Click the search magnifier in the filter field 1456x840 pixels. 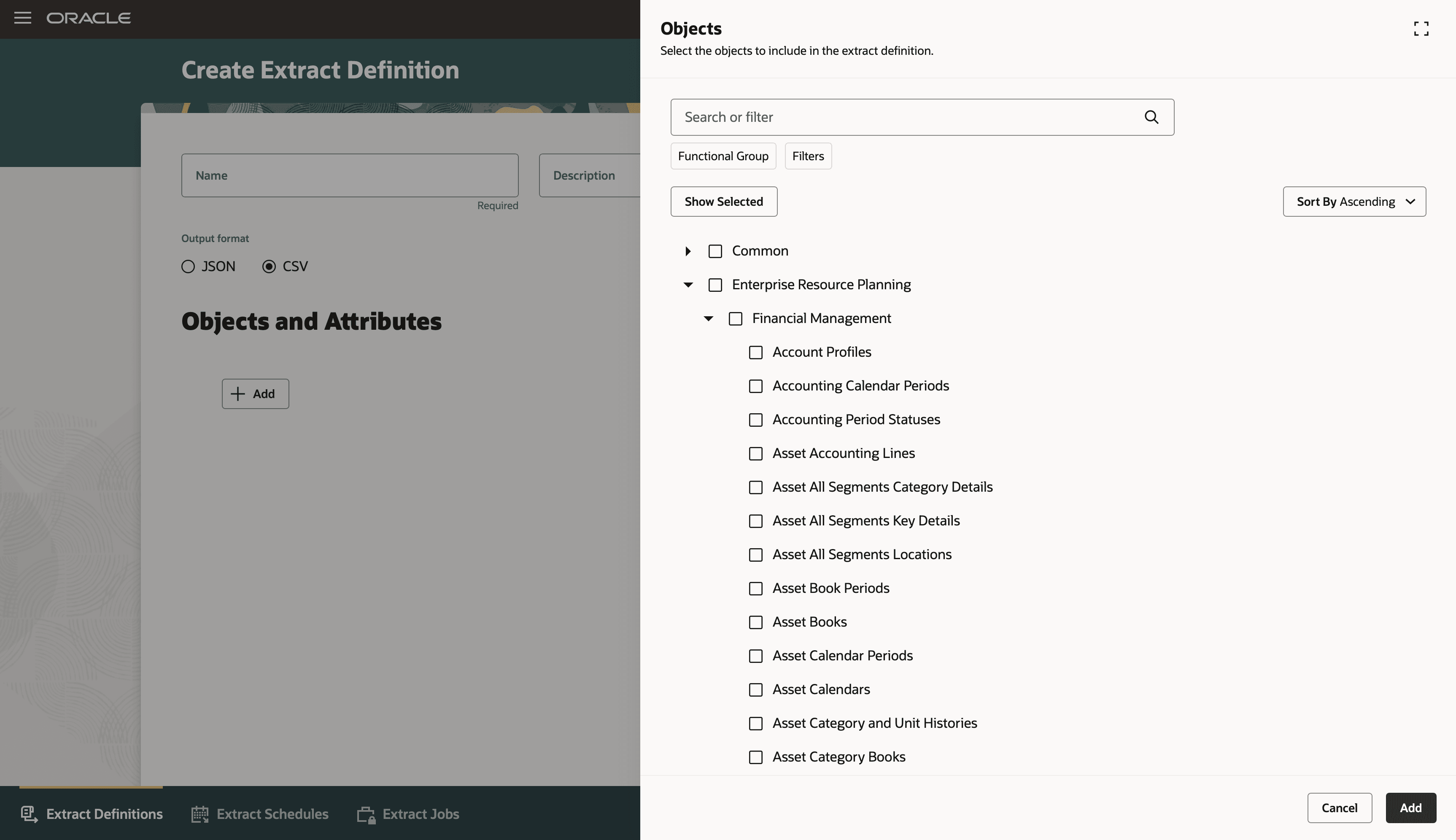pyautogui.click(x=1151, y=117)
